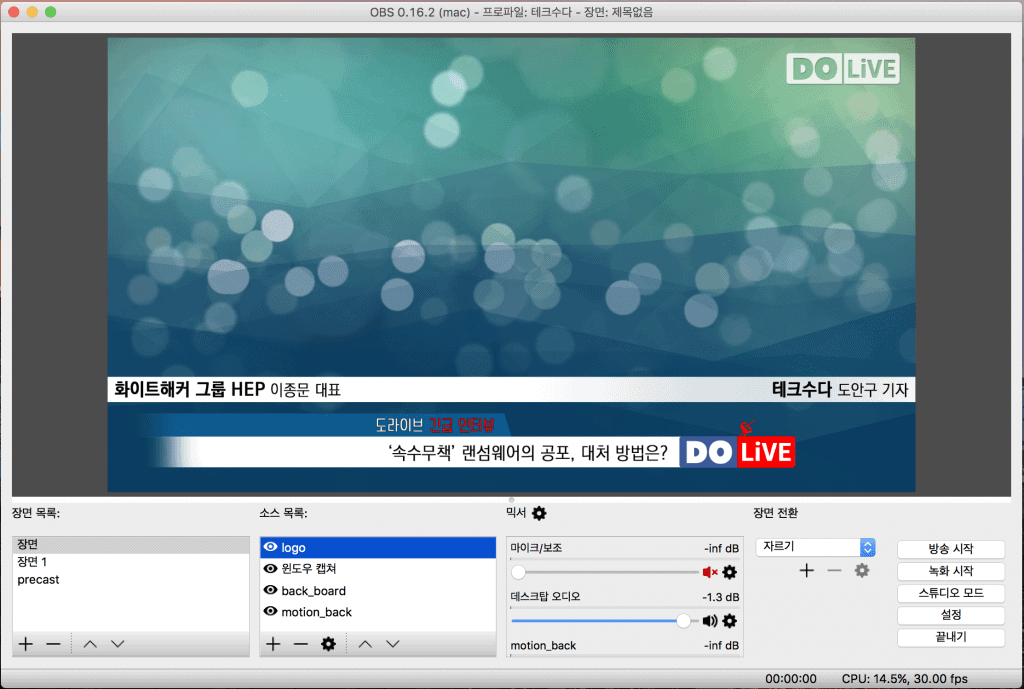Viewport: 1024px width, 689px height.
Task: Move selected source up in list
Action: [365, 644]
